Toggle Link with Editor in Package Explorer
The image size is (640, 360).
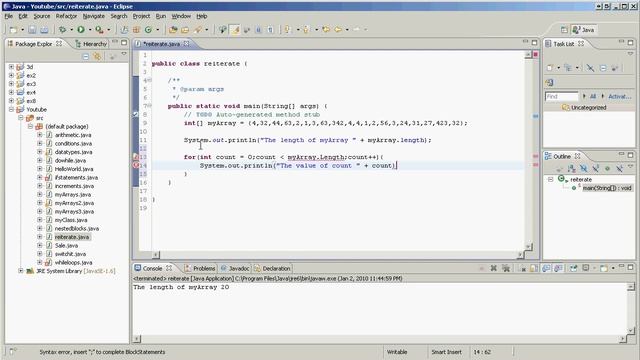click(97, 56)
